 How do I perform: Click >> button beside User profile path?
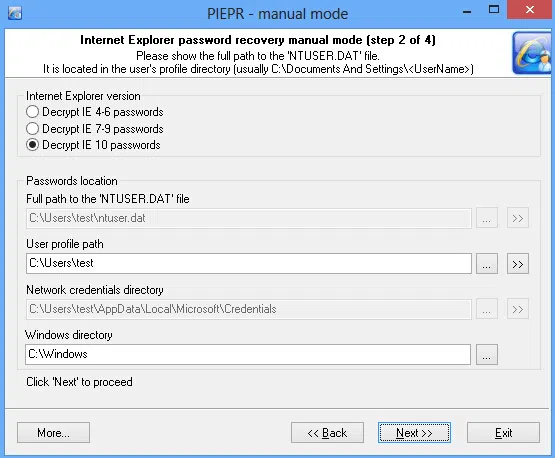coord(518,263)
